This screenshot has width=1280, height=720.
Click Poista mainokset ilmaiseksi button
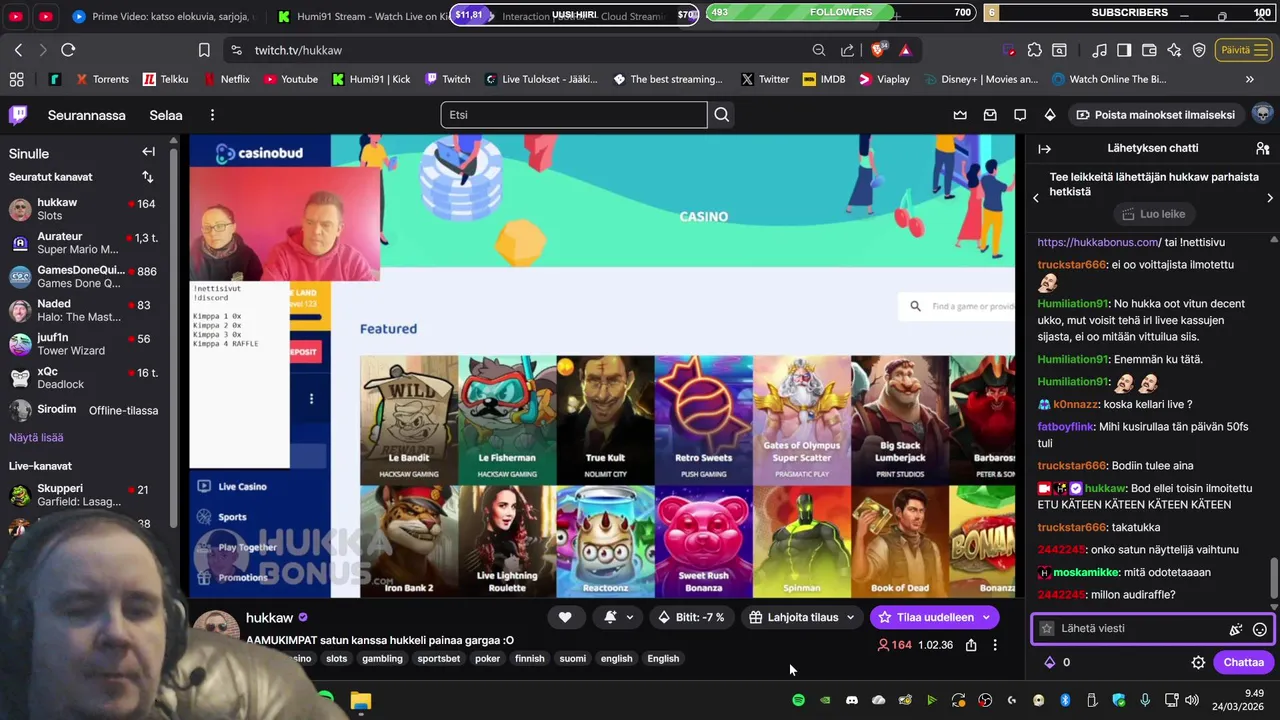1156,115
